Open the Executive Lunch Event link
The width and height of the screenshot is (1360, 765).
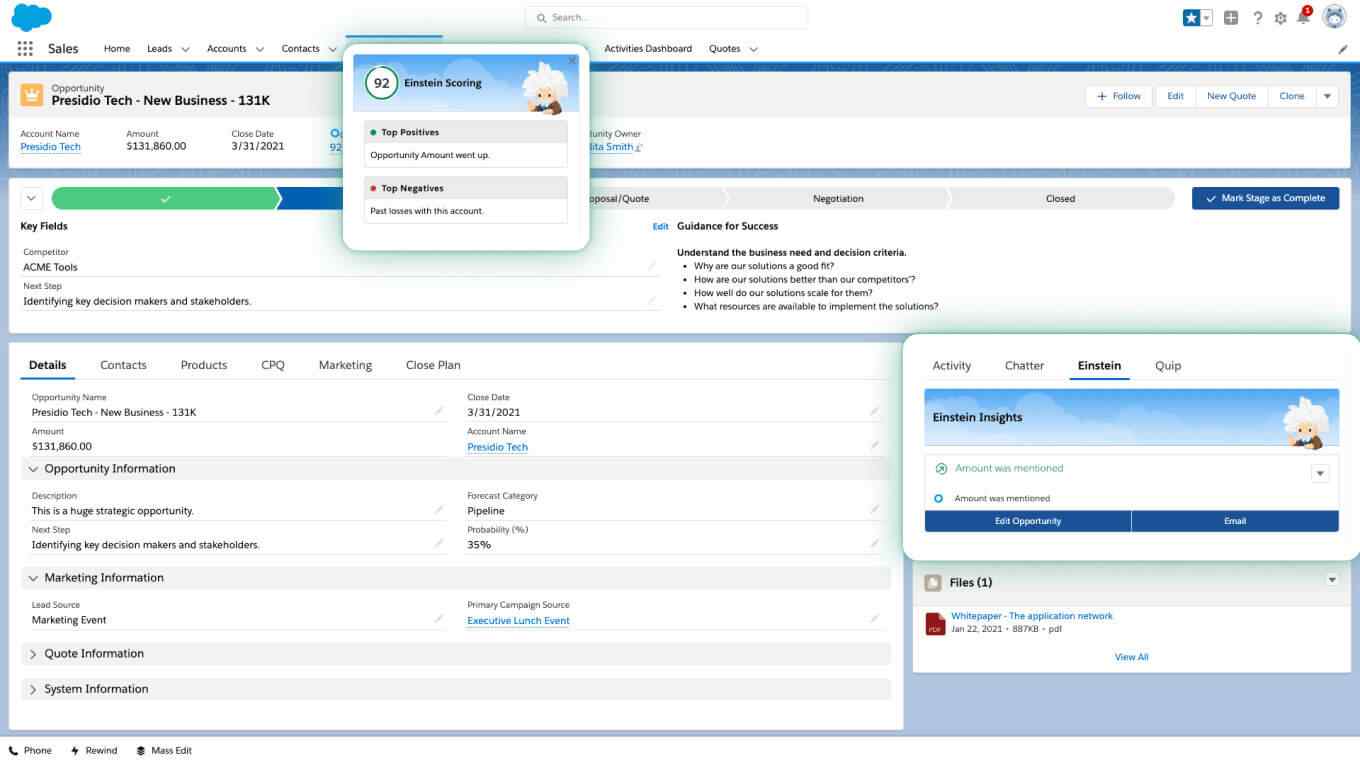518,620
